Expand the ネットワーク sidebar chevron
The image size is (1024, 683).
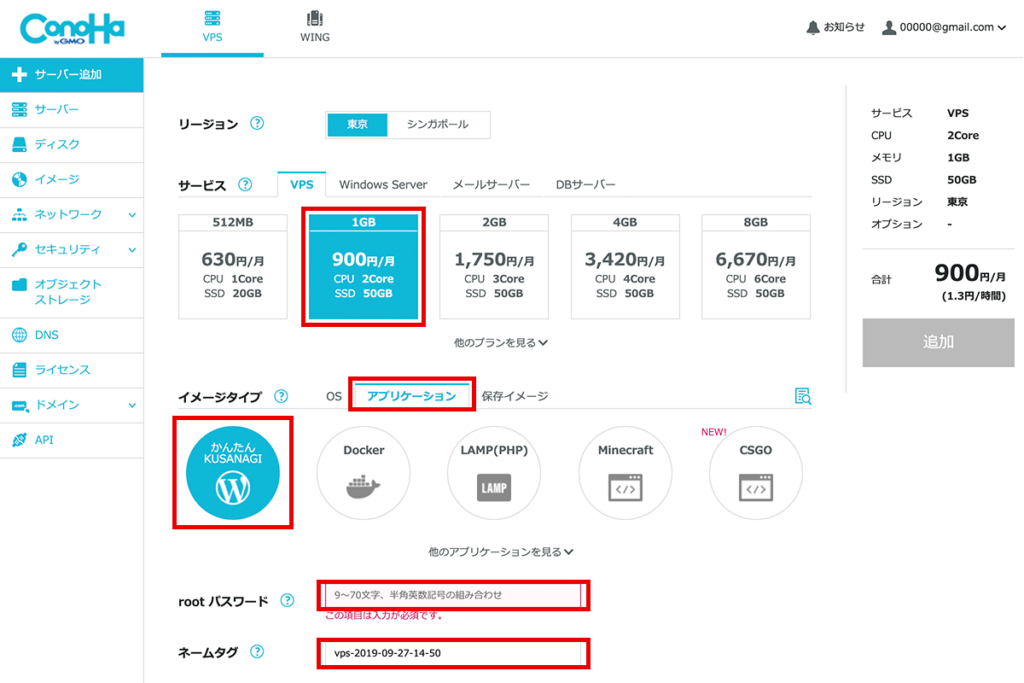click(x=132, y=215)
